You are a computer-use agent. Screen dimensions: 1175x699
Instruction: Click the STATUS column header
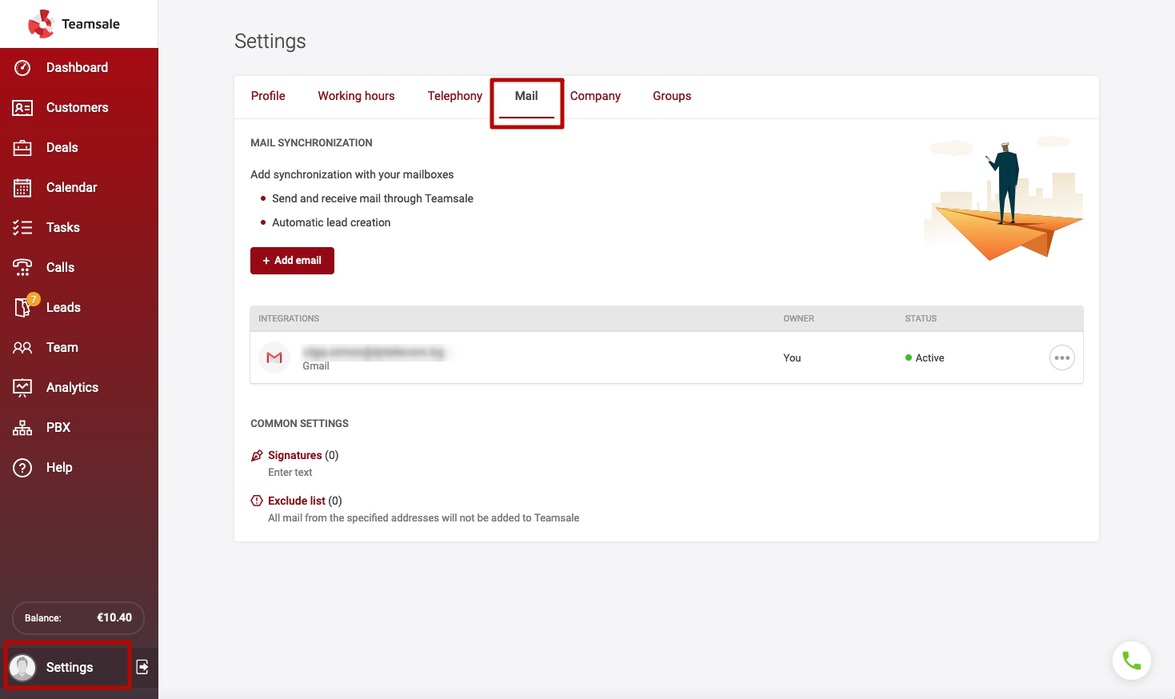[920, 318]
